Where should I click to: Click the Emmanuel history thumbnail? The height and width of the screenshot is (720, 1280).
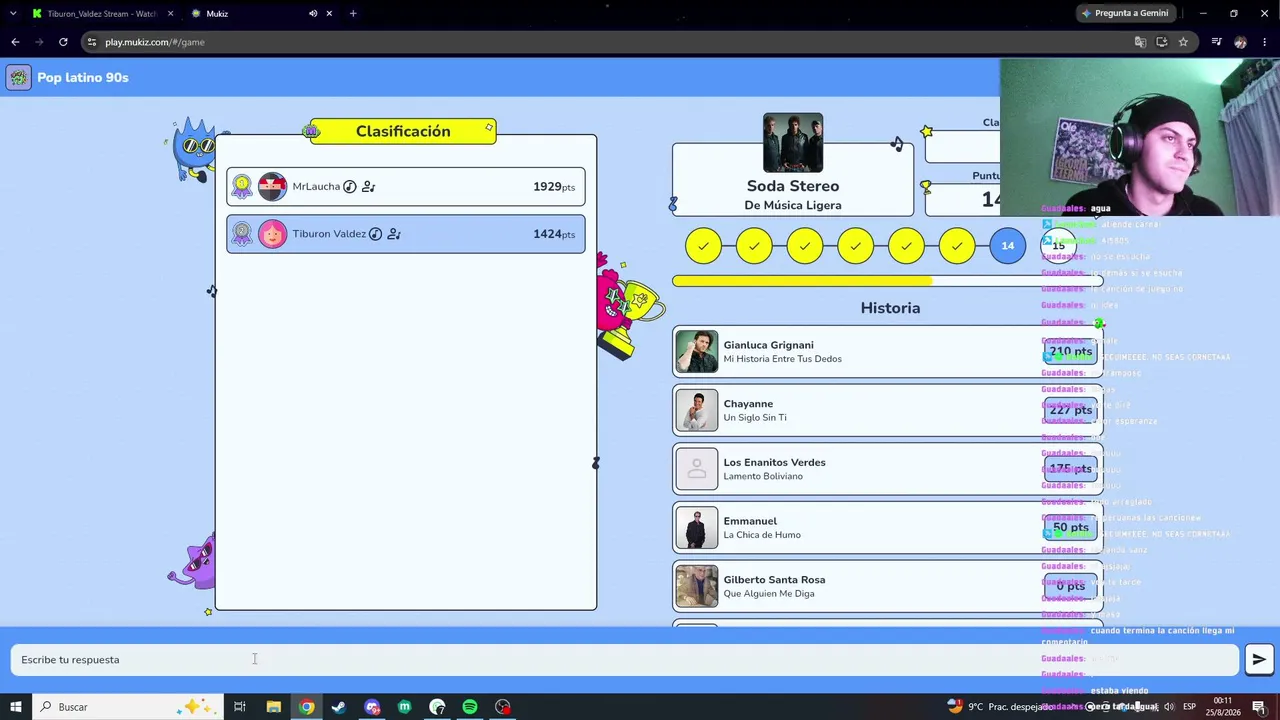(x=697, y=527)
